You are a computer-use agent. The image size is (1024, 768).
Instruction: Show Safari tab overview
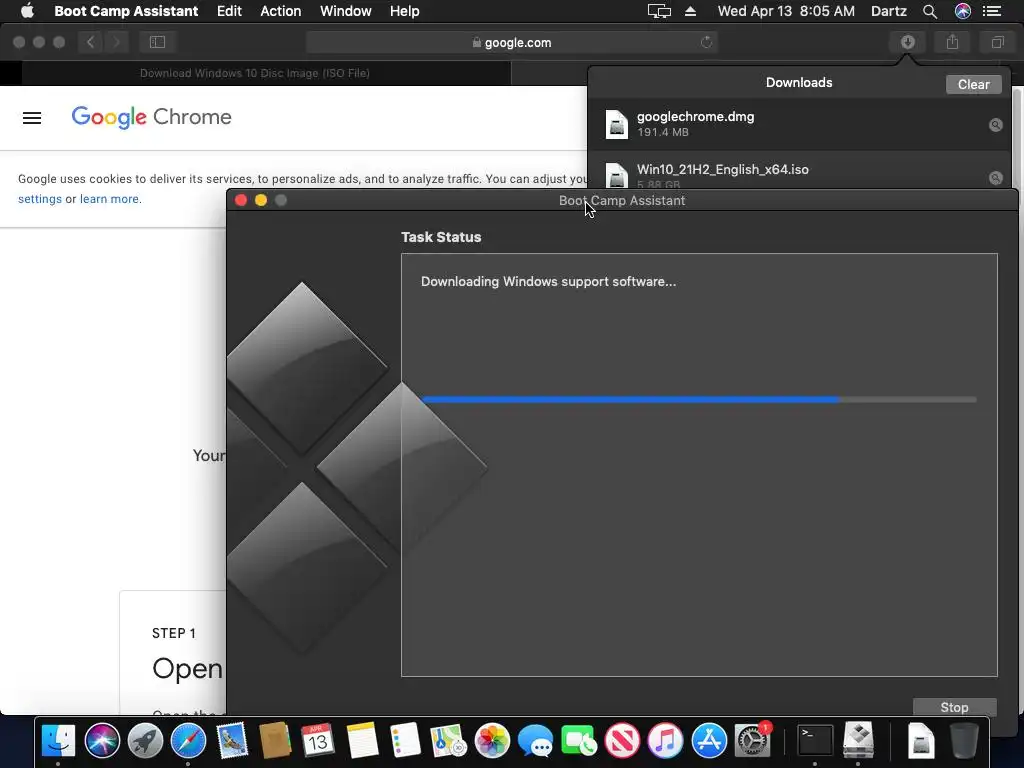997,42
